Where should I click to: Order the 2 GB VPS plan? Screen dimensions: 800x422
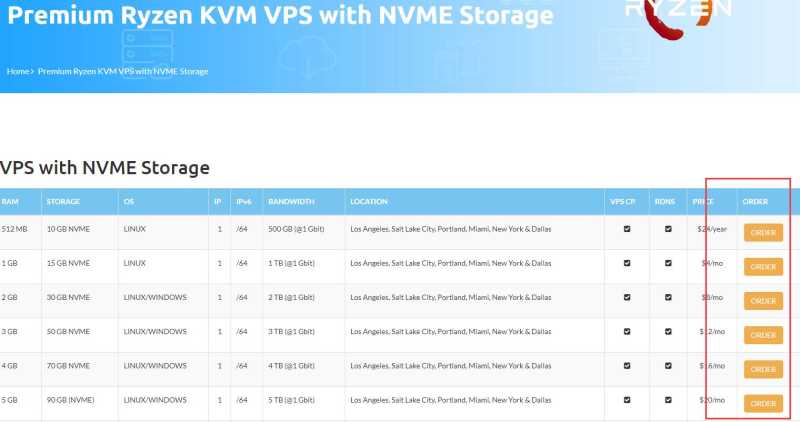coord(763,301)
